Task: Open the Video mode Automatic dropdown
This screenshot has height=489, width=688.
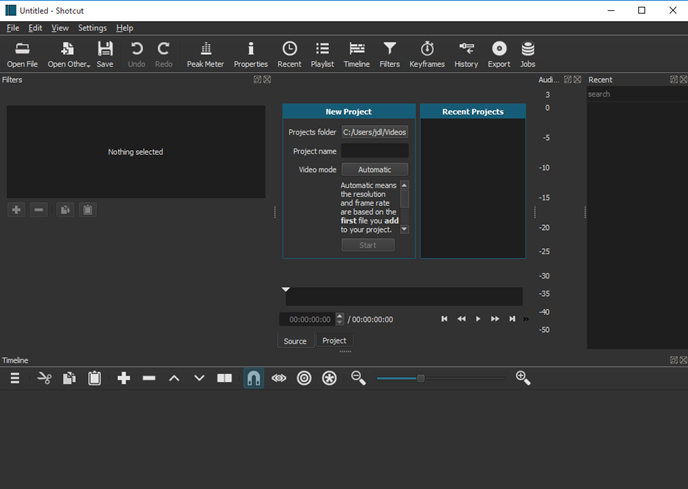Action: [x=375, y=169]
